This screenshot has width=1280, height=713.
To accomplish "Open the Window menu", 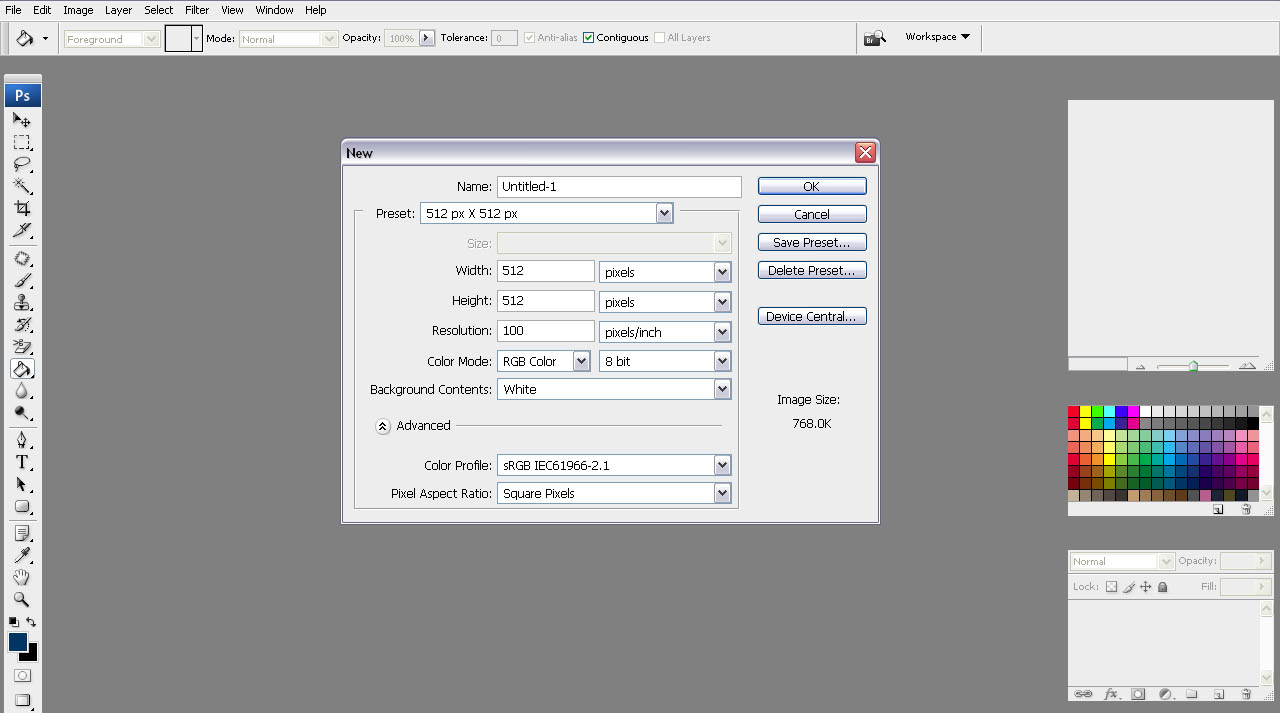I will pos(274,10).
